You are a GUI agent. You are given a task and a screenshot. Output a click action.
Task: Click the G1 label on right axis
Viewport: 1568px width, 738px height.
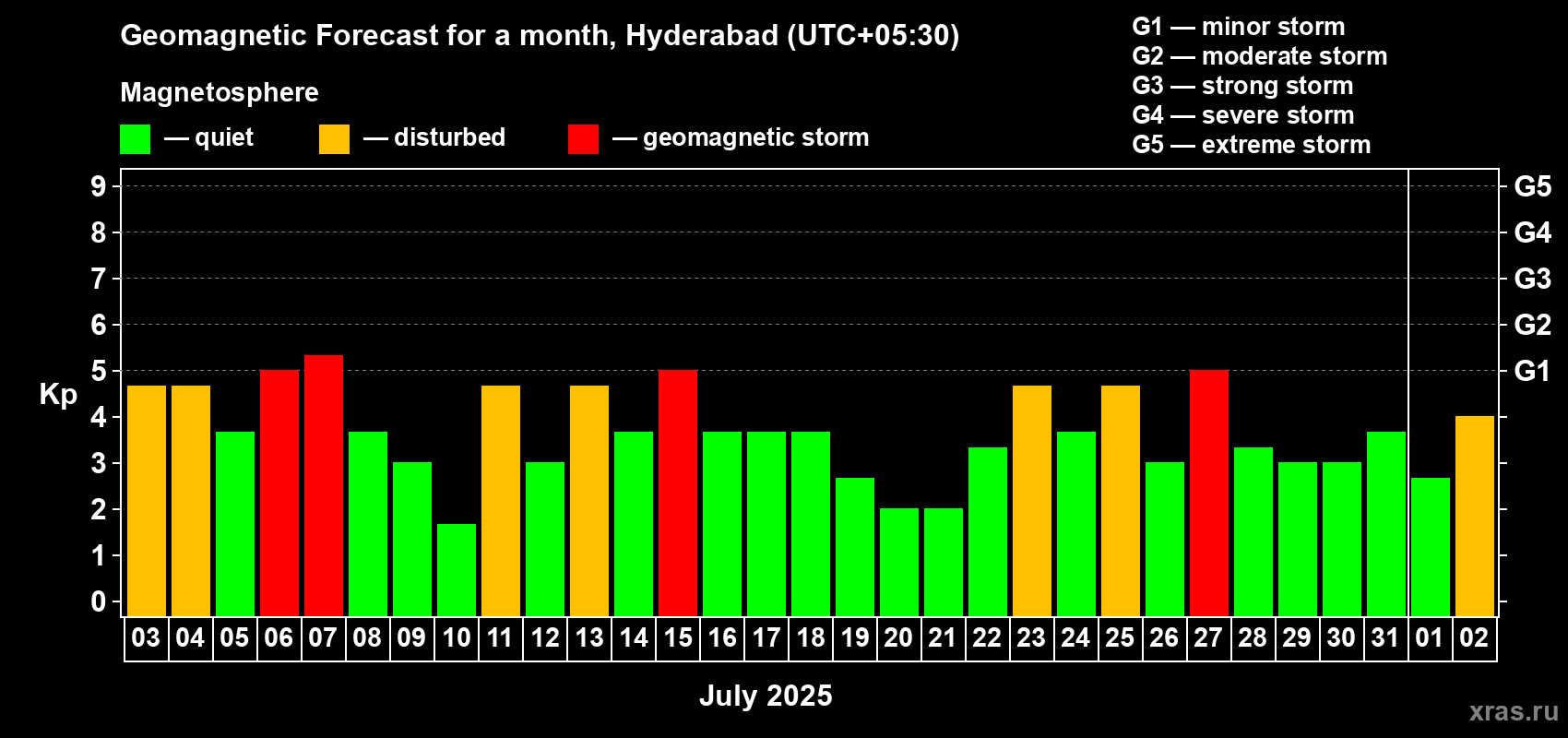click(1532, 371)
